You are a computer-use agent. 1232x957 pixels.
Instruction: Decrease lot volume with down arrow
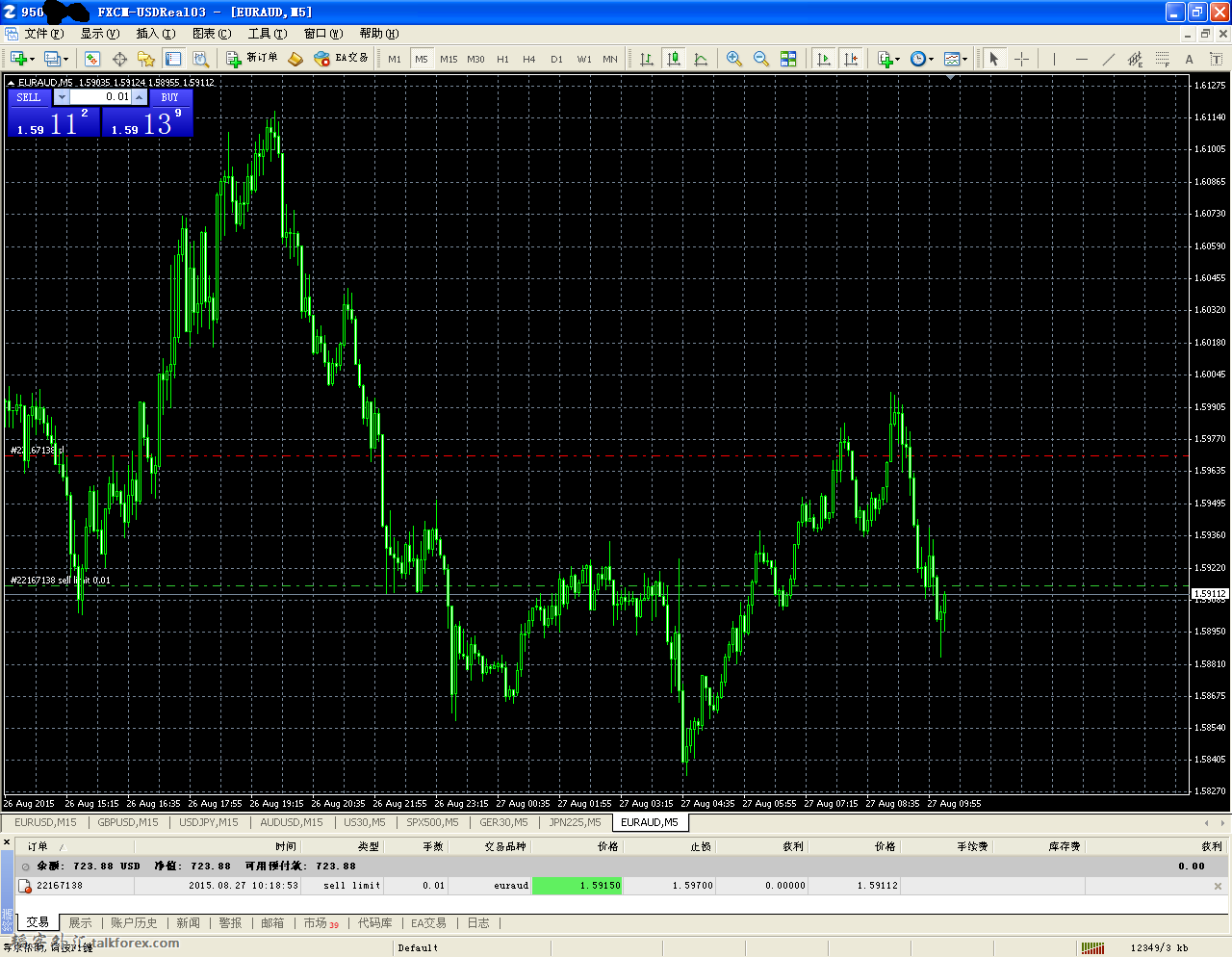[x=62, y=97]
